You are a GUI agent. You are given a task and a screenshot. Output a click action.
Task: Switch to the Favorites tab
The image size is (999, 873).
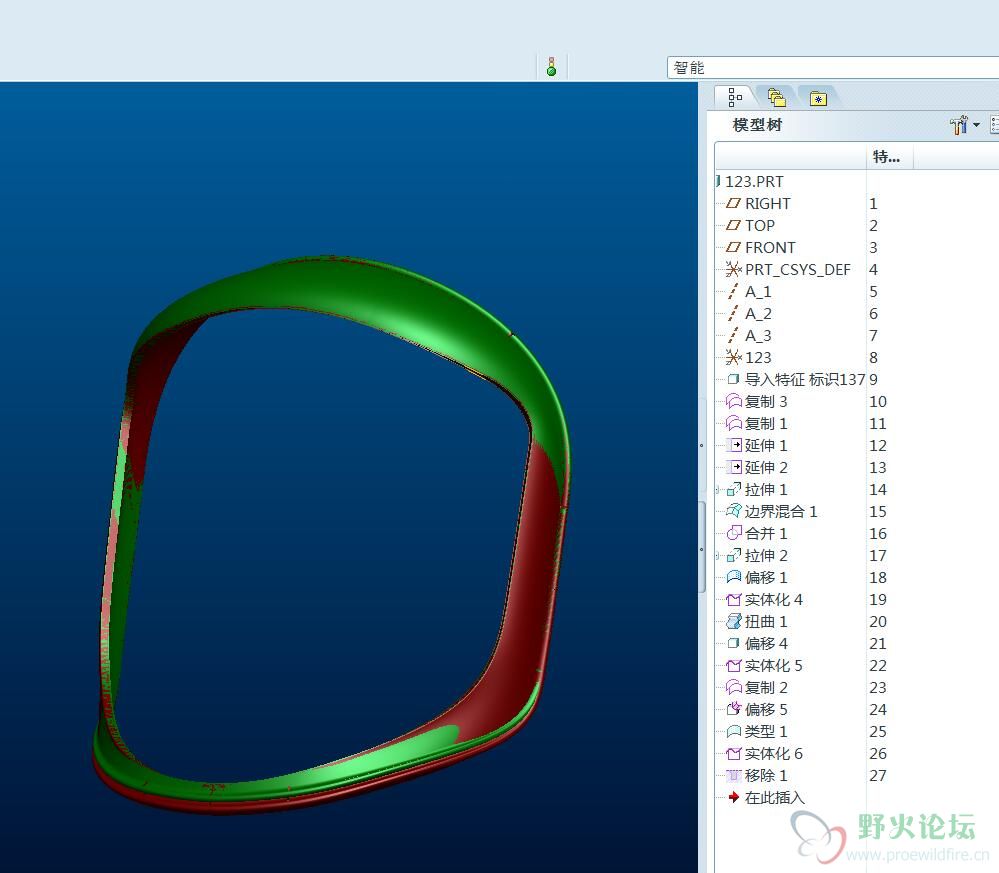pyautogui.click(x=818, y=97)
